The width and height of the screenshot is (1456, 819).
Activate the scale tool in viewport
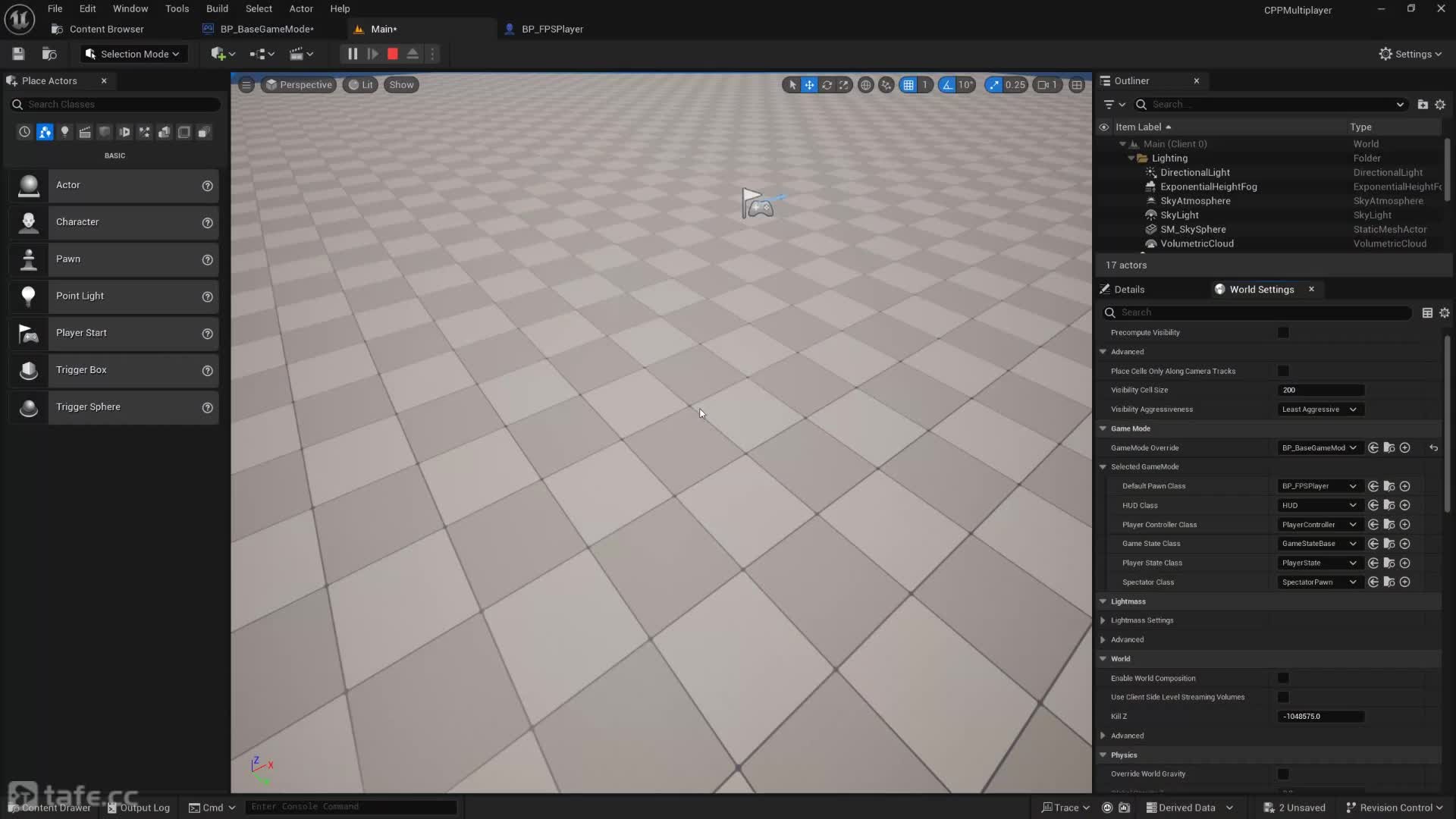pyautogui.click(x=843, y=85)
